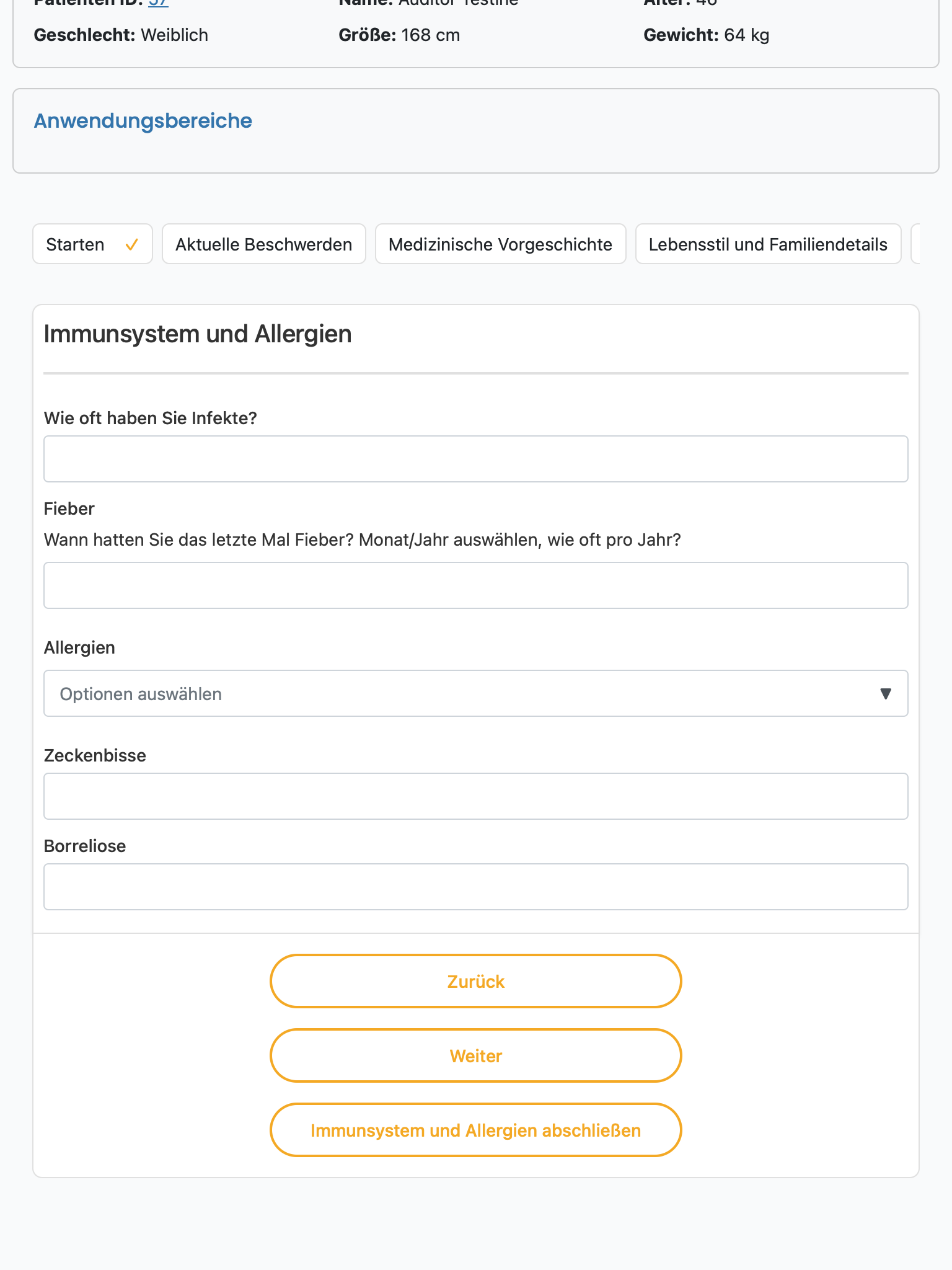Click the 'Borreliose' field label

[x=85, y=846]
